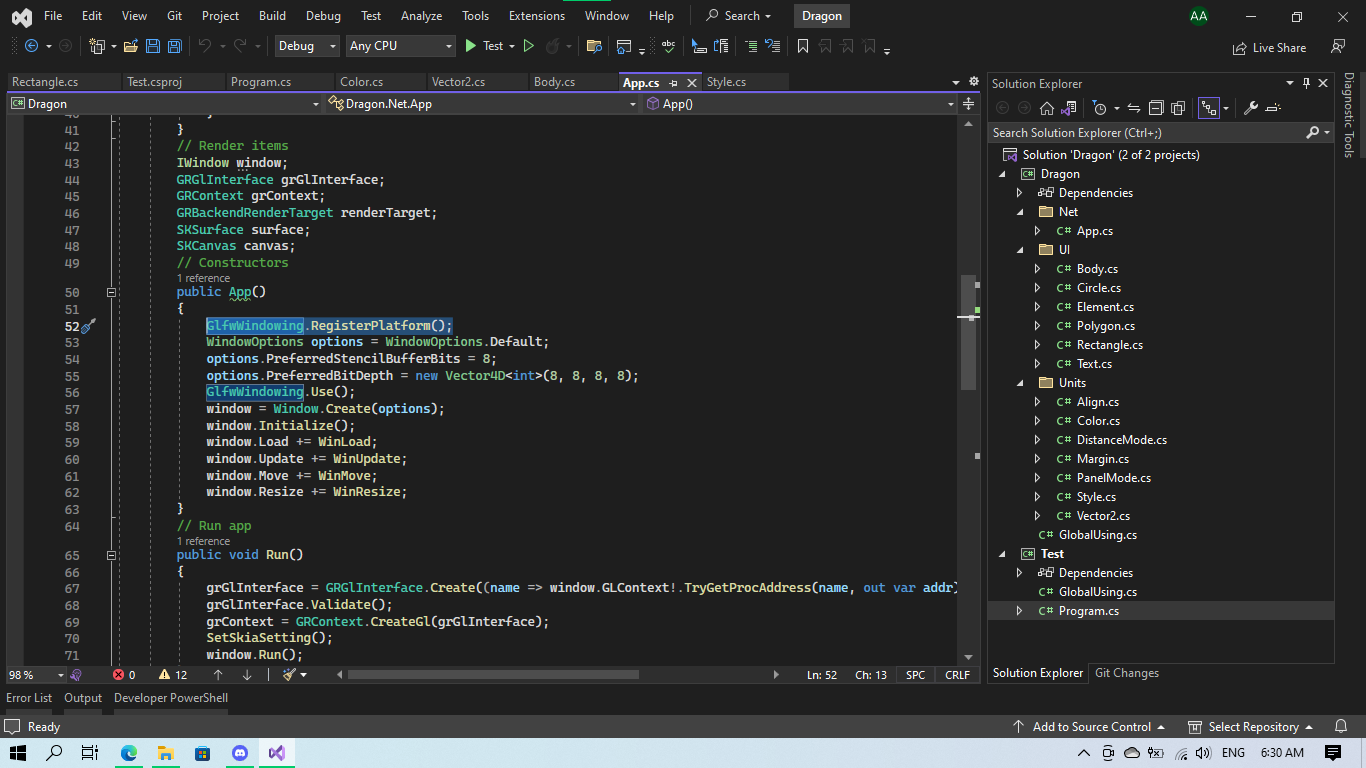
Task: Collapse the Units folder in Solution Explorer
Action: (x=1020, y=383)
